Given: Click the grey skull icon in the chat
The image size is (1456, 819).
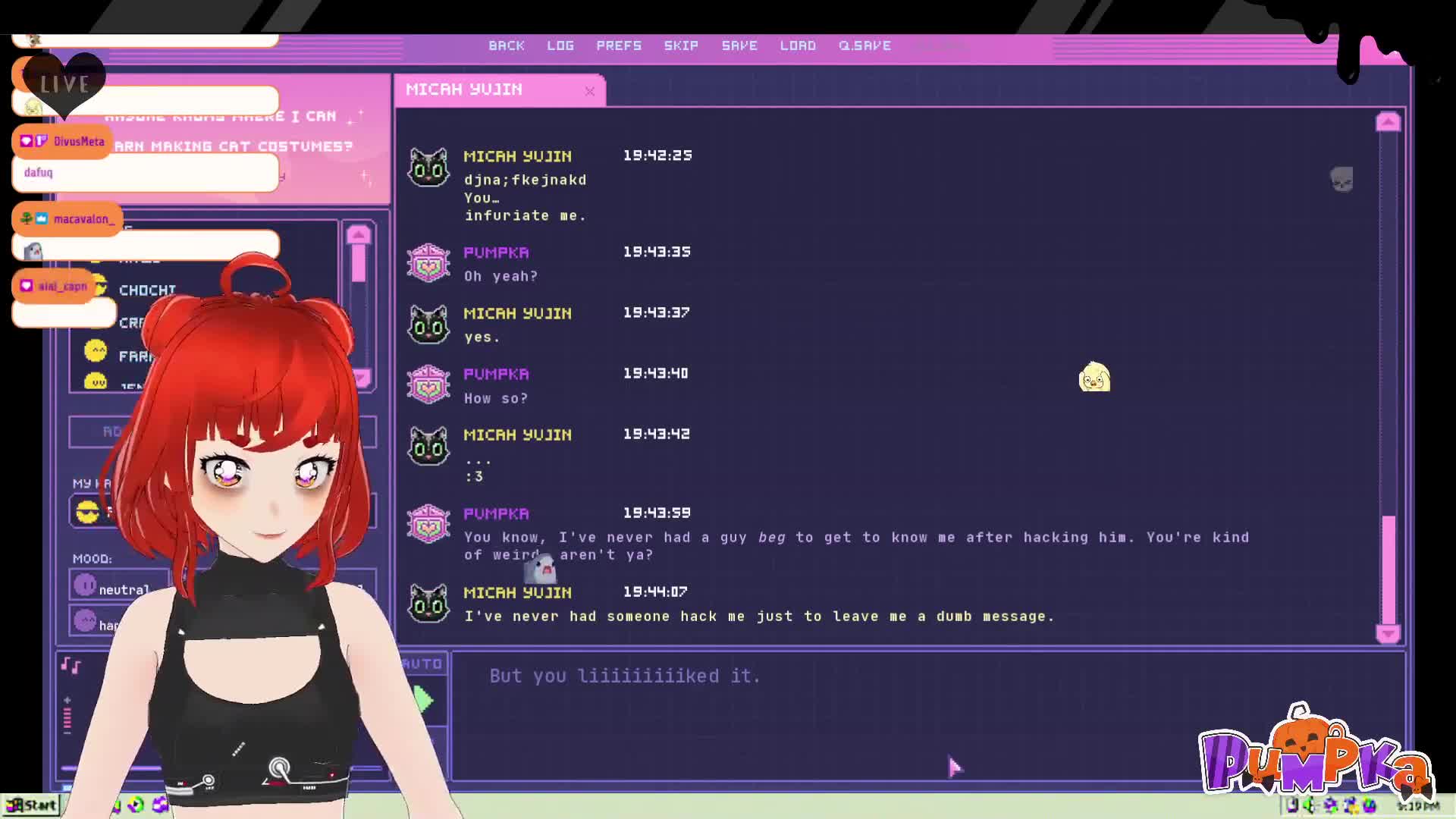Looking at the screenshot, I should click(x=1341, y=180).
